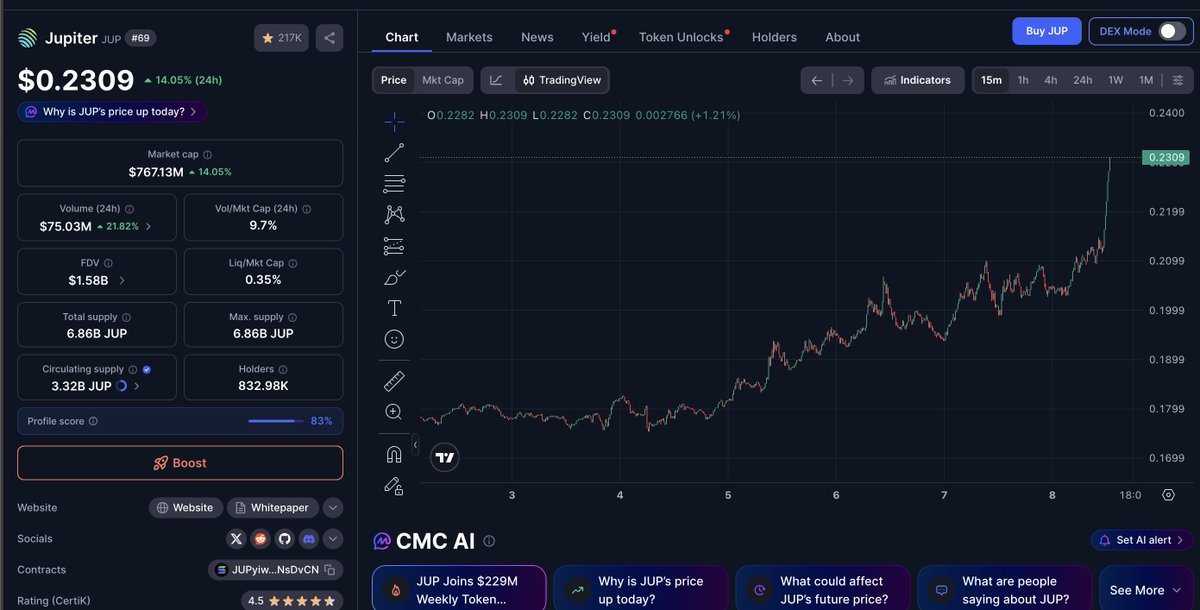Select the crosshair cursor tool
Screen dimensions: 1200x610
[394, 122]
